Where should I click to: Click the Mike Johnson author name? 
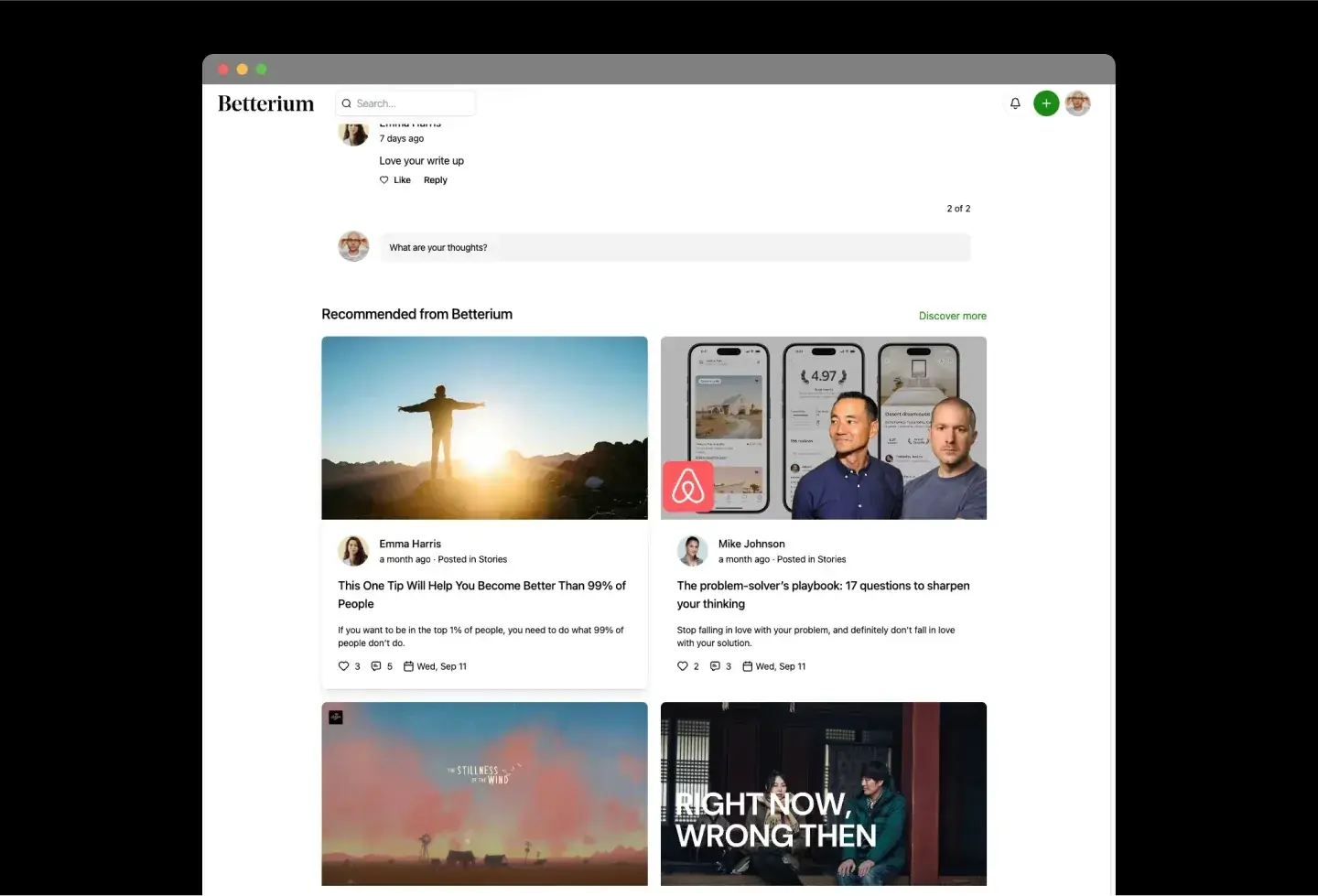(x=751, y=544)
